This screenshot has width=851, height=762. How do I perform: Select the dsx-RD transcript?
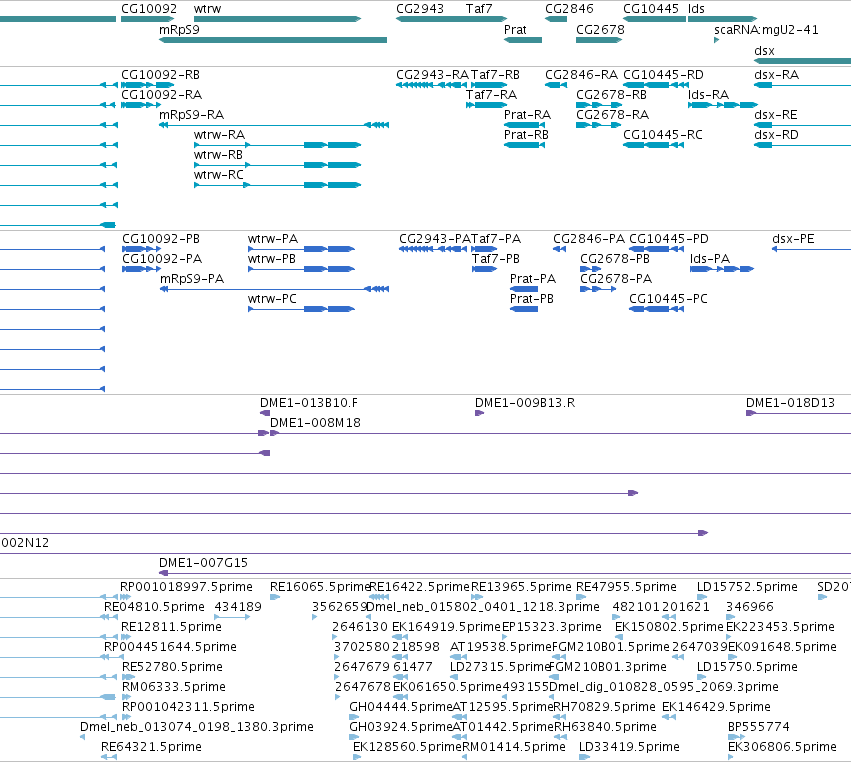coord(802,145)
